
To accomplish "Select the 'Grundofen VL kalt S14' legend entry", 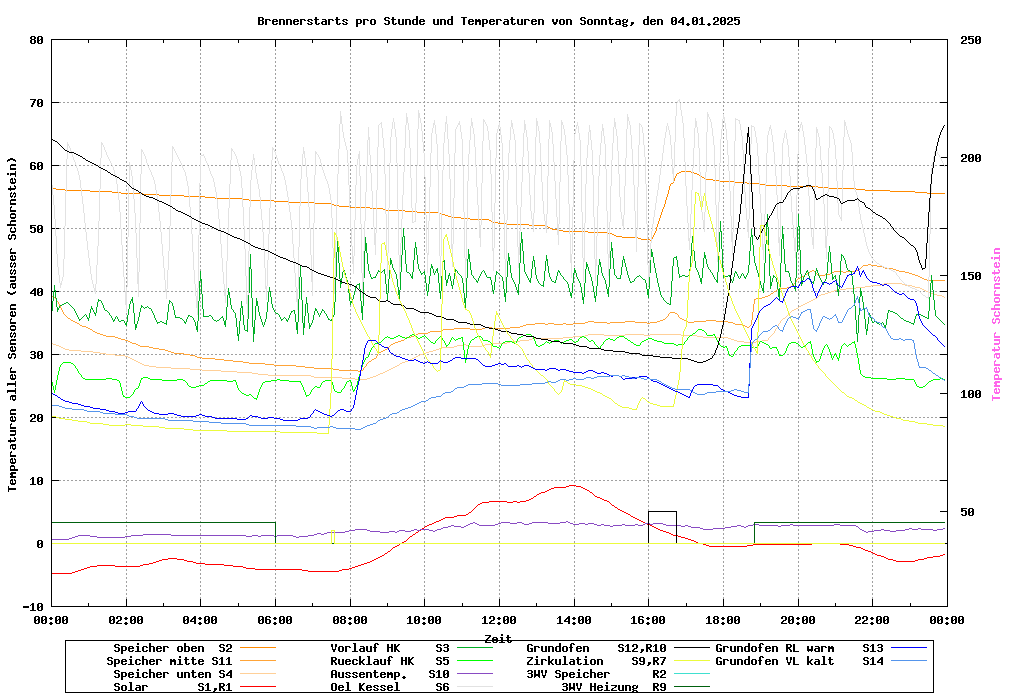I will click(x=800, y=661).
